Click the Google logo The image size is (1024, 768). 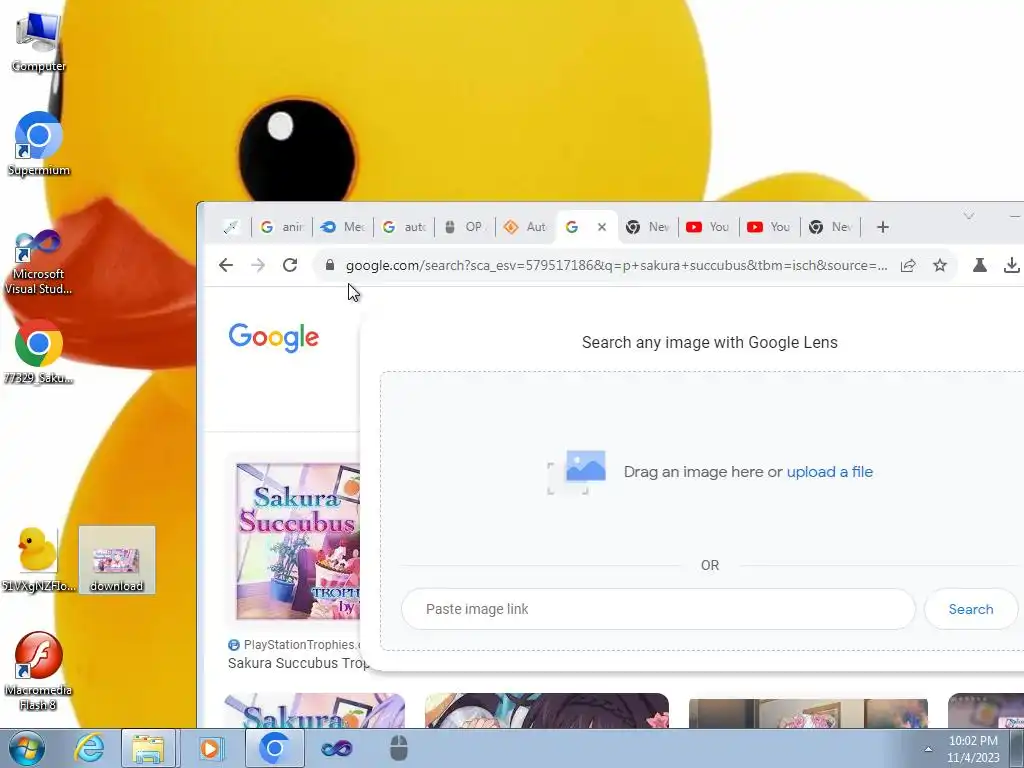click(x=274, y=338)
